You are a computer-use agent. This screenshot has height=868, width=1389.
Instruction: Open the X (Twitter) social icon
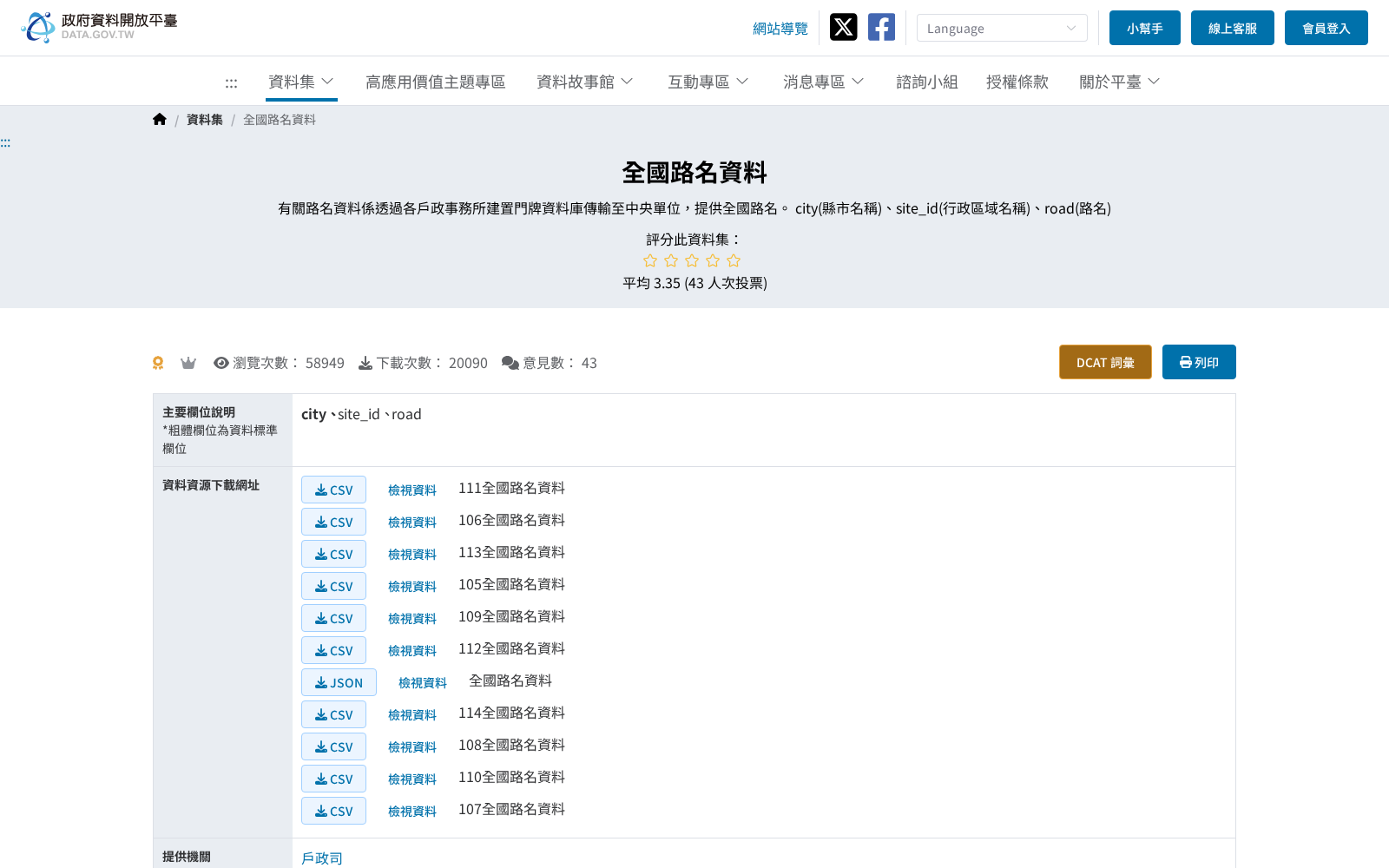843,27
